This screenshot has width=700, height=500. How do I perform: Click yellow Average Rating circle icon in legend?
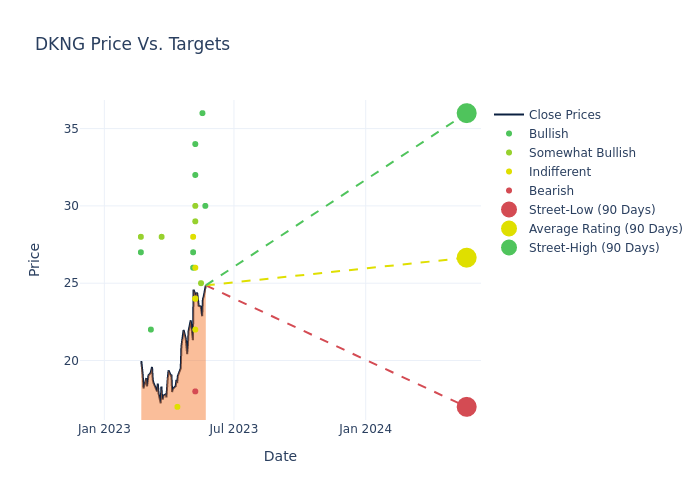(x=509, y=229)
